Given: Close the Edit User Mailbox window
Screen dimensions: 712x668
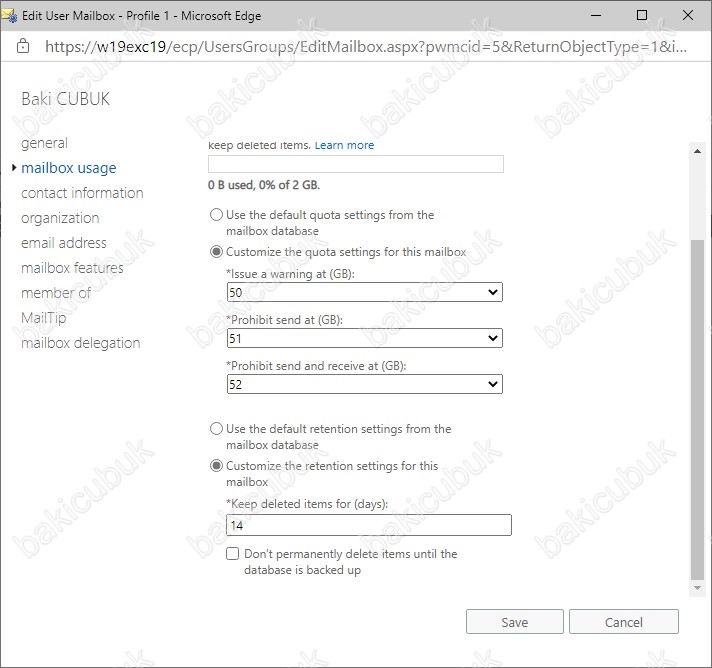Looking at the screenshot, I should pos(688,15).
